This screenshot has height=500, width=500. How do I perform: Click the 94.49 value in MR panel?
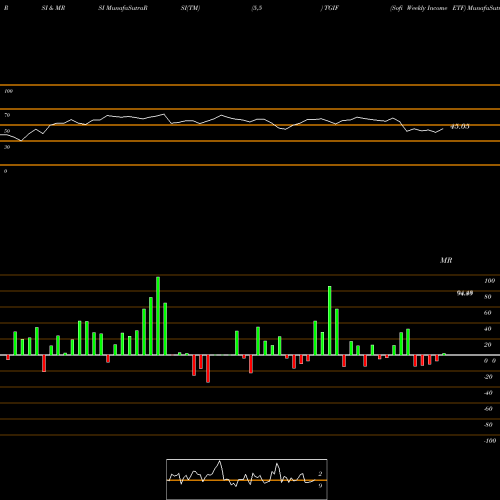coord(465,293)
